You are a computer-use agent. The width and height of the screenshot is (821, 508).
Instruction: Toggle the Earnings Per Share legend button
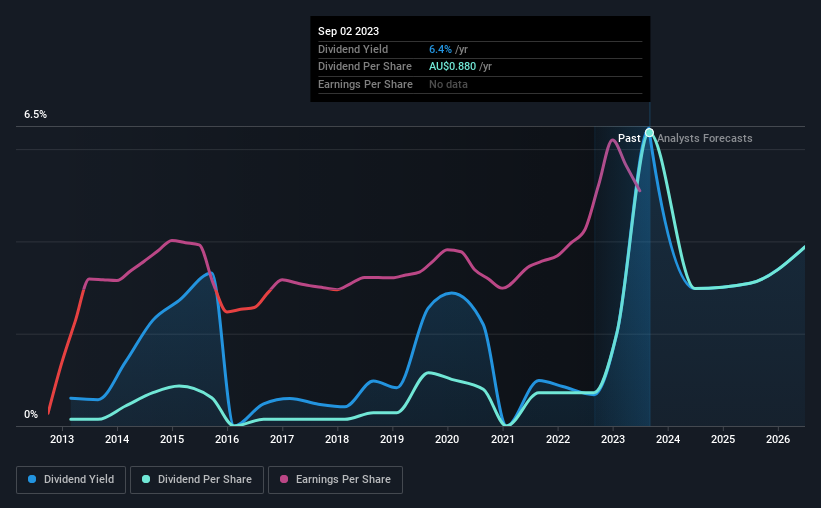pyautogui.click(x=335, y=480)
